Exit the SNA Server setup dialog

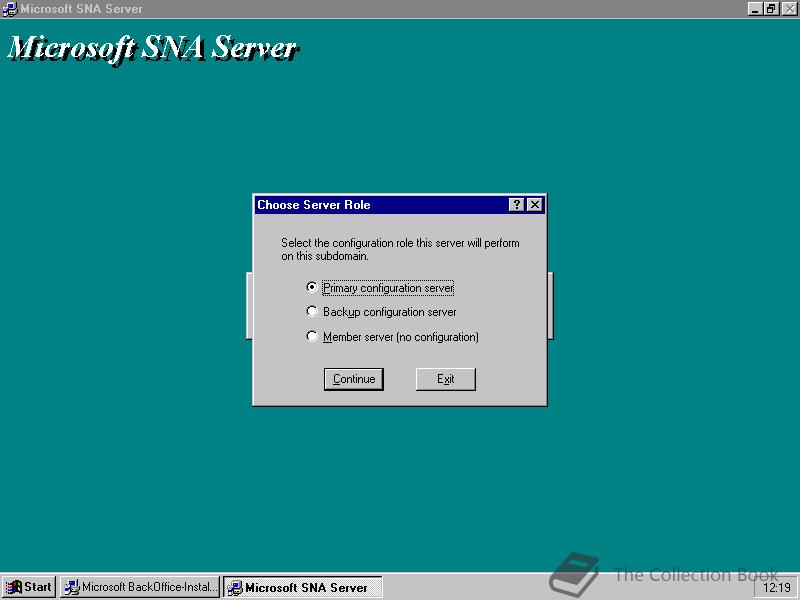(445, 379)
